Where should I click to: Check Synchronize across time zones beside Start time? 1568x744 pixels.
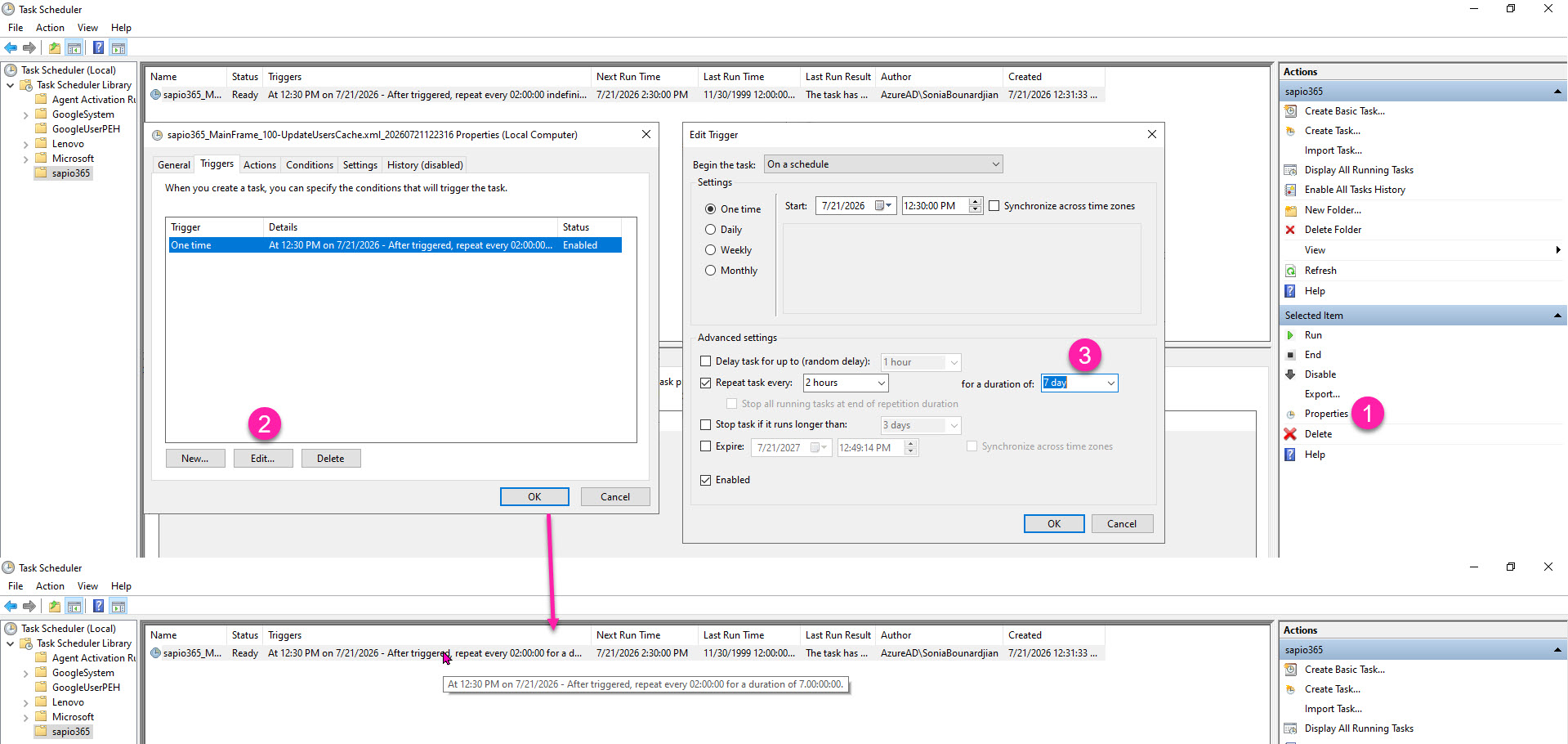click(994, 206)
